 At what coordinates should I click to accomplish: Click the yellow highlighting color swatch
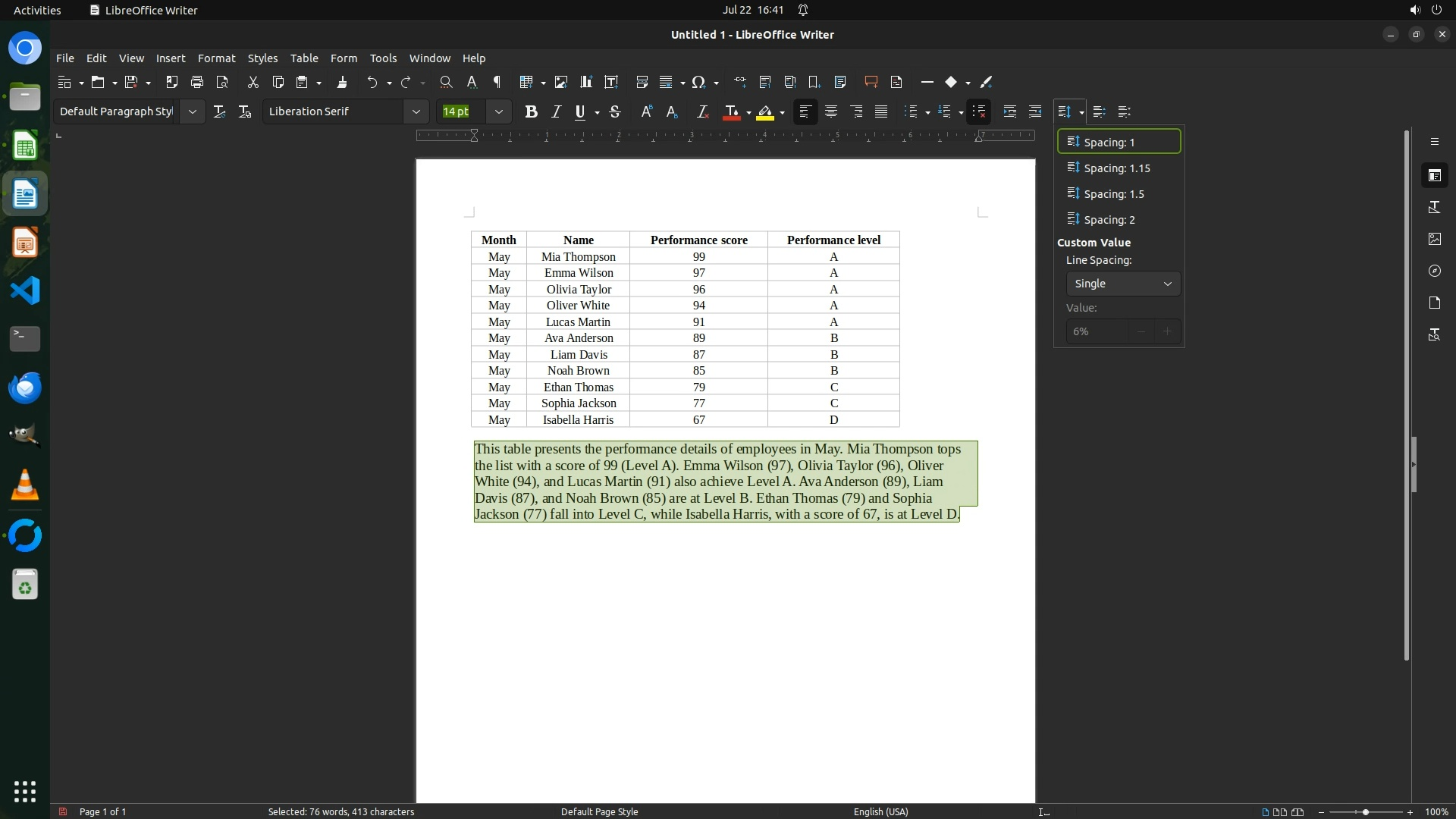[x=765, y=112]
